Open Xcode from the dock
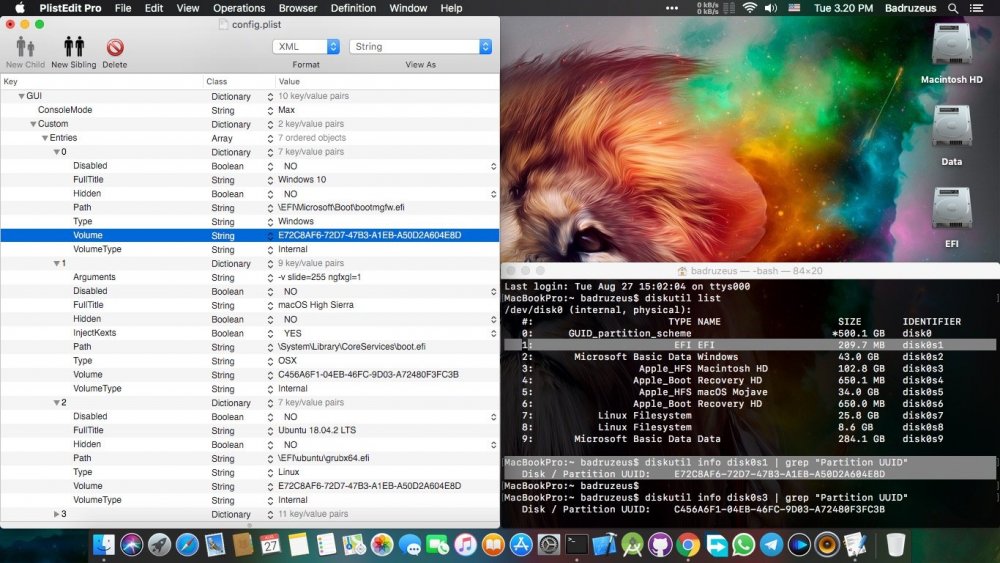This screenshot has height=563, width=1000. pos(605,545)
